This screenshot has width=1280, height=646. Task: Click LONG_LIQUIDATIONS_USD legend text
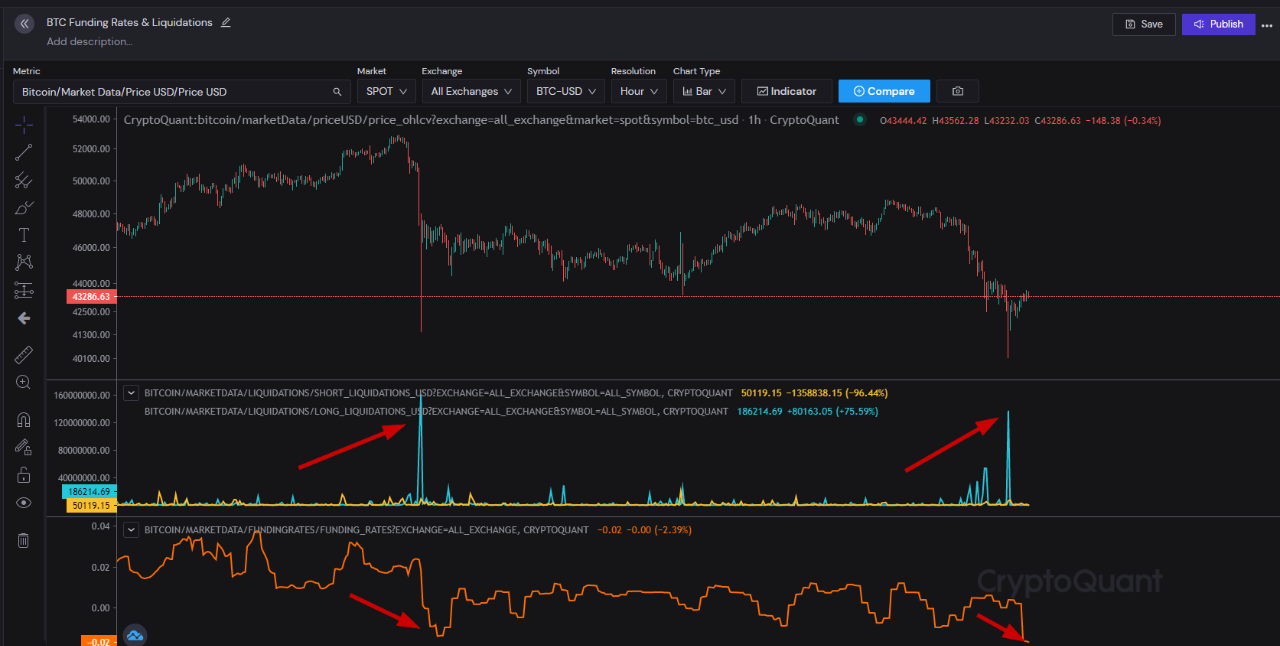point(436,411)
